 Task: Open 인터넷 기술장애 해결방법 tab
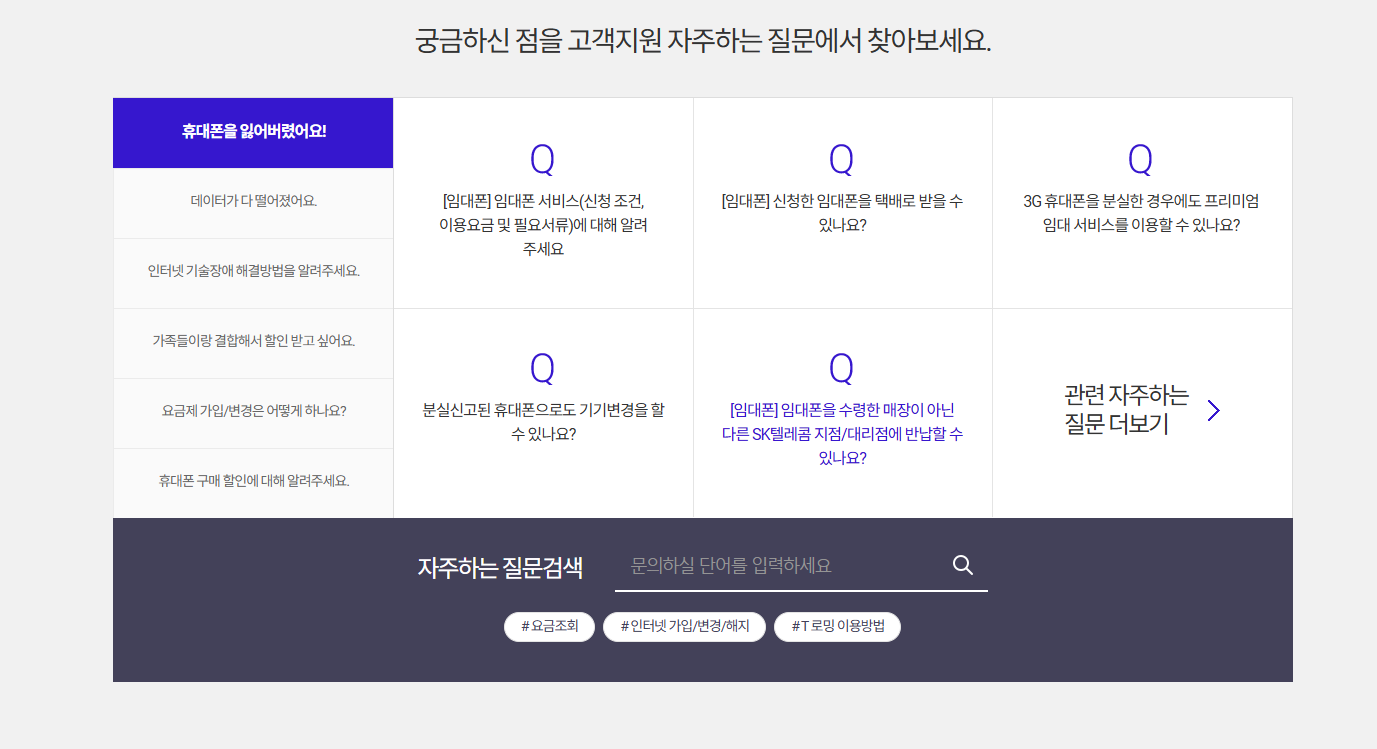[253, 273]
